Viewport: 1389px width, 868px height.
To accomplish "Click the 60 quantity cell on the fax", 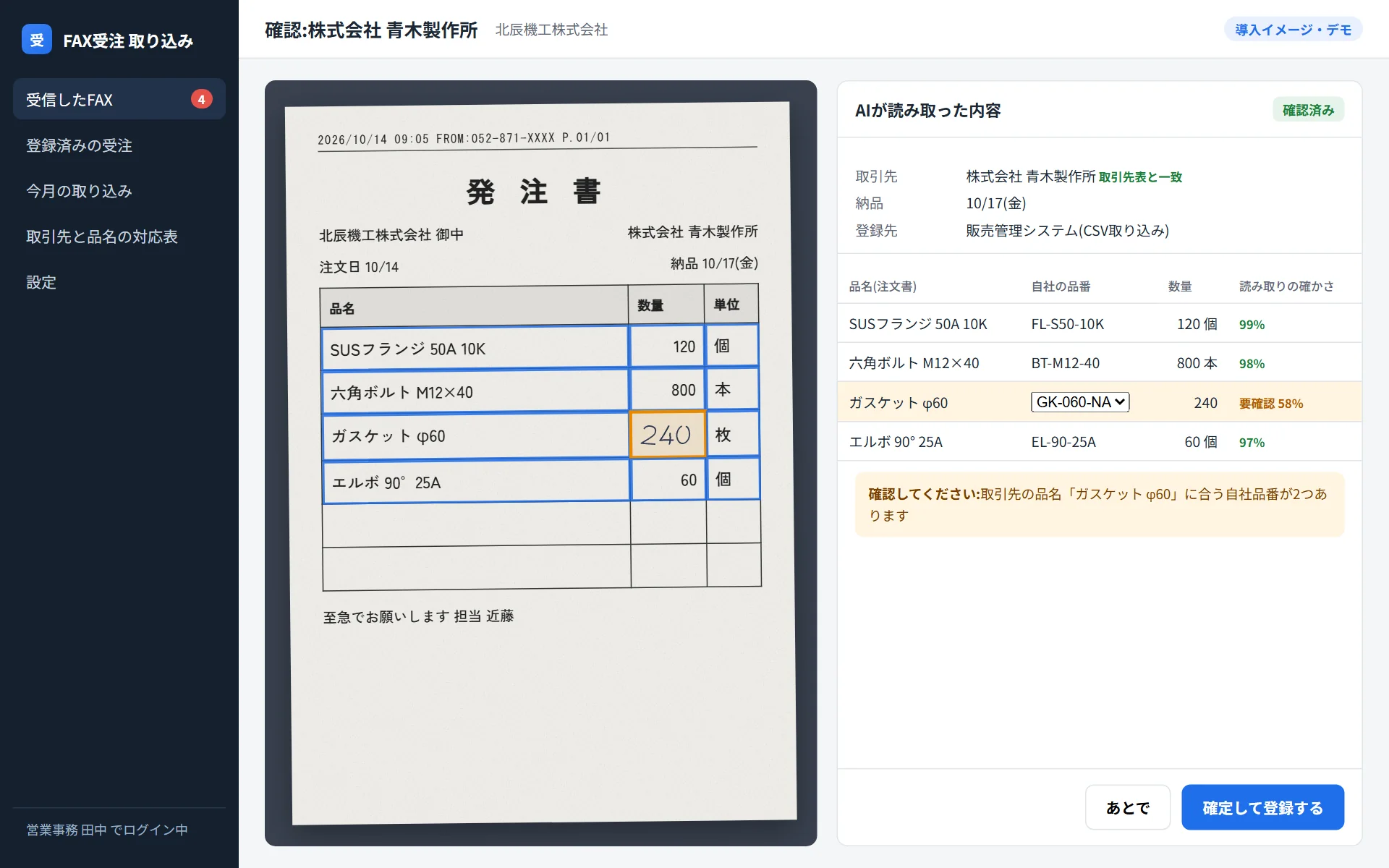I will [x=668, y=480].
